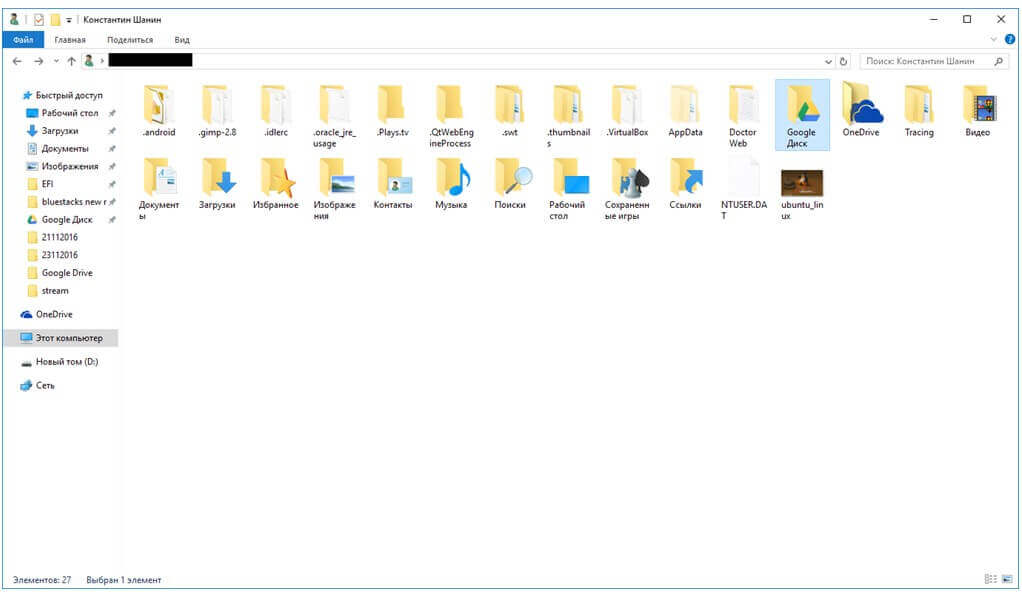Screen dimensions: 1022x592
Task: Open the address bar history dropdown
Action: tap(828, 62)
